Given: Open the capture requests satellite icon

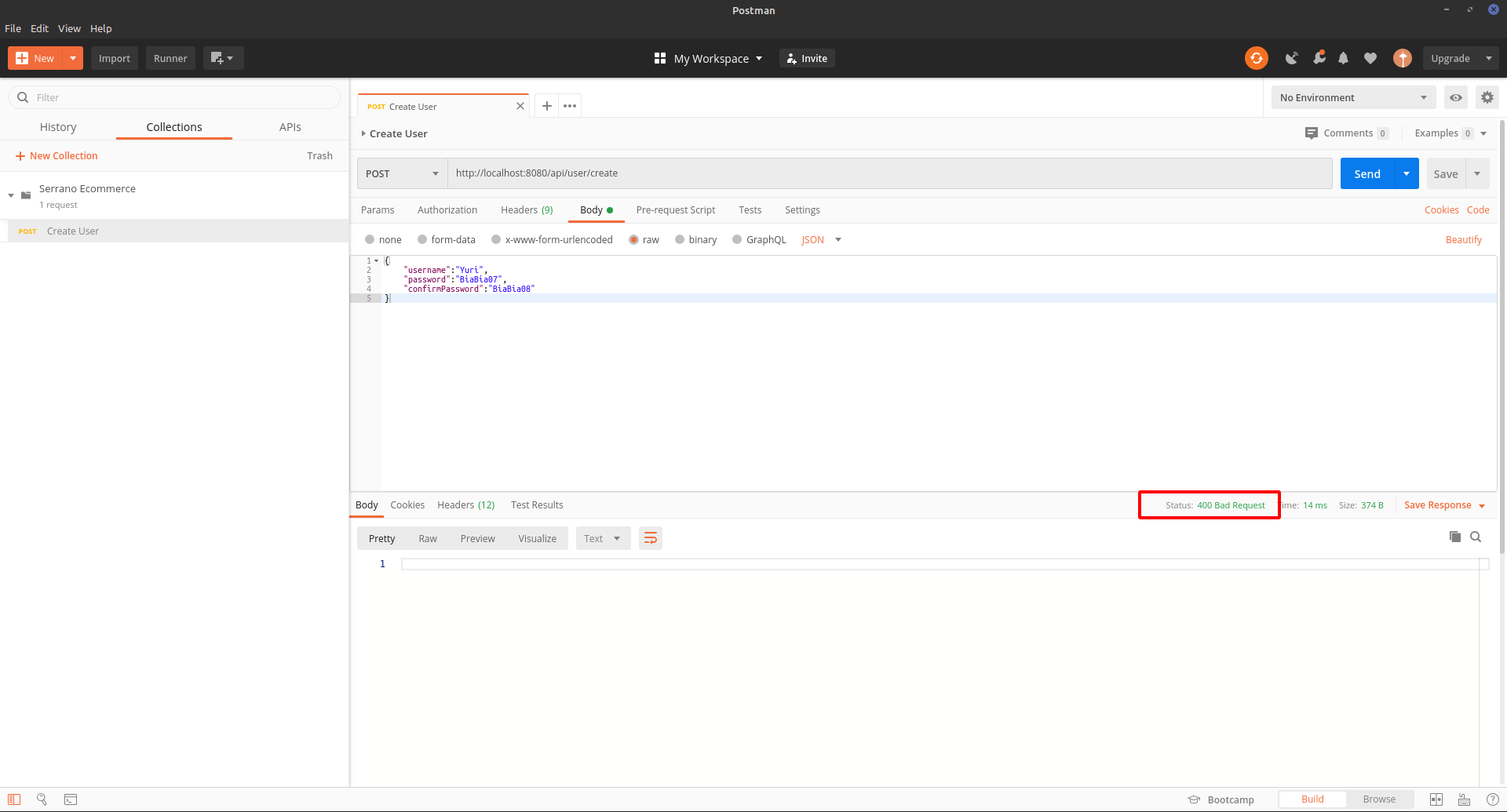Looking at the screenshot, I should point(1291,58).
